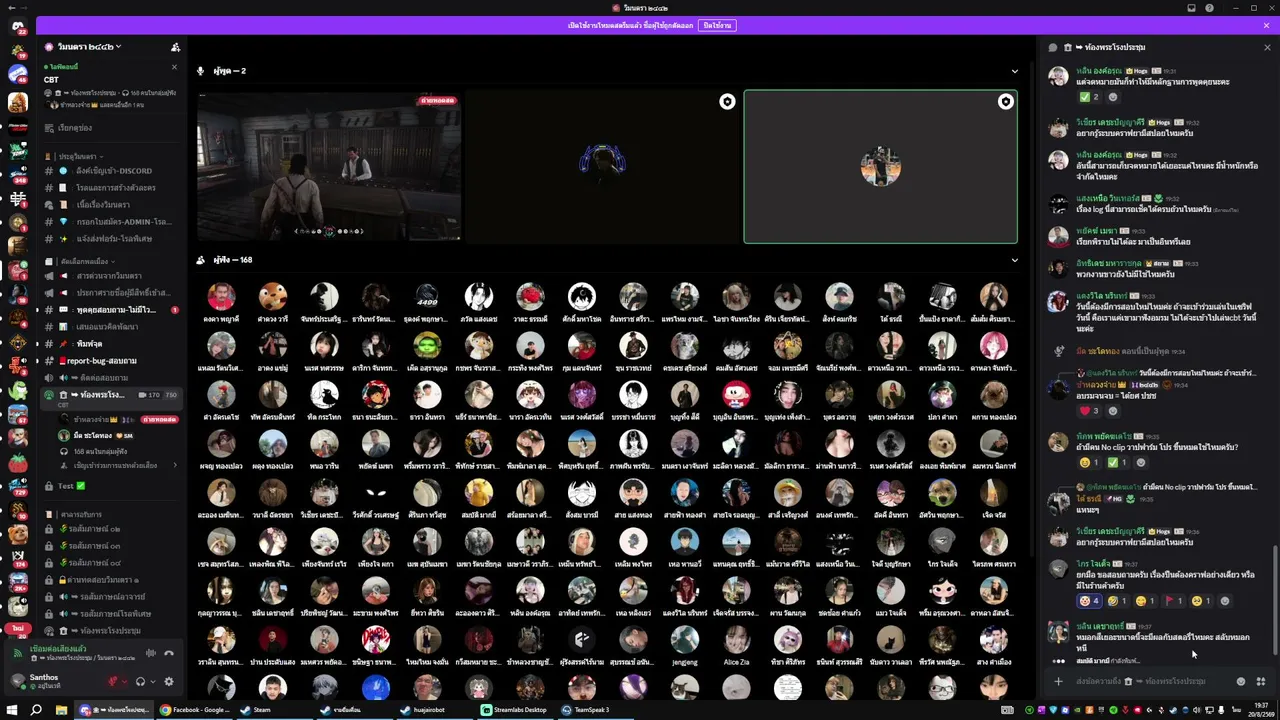
Task: Open เรียกดูช่อง browse channels
Action: [x=109, y=128]
